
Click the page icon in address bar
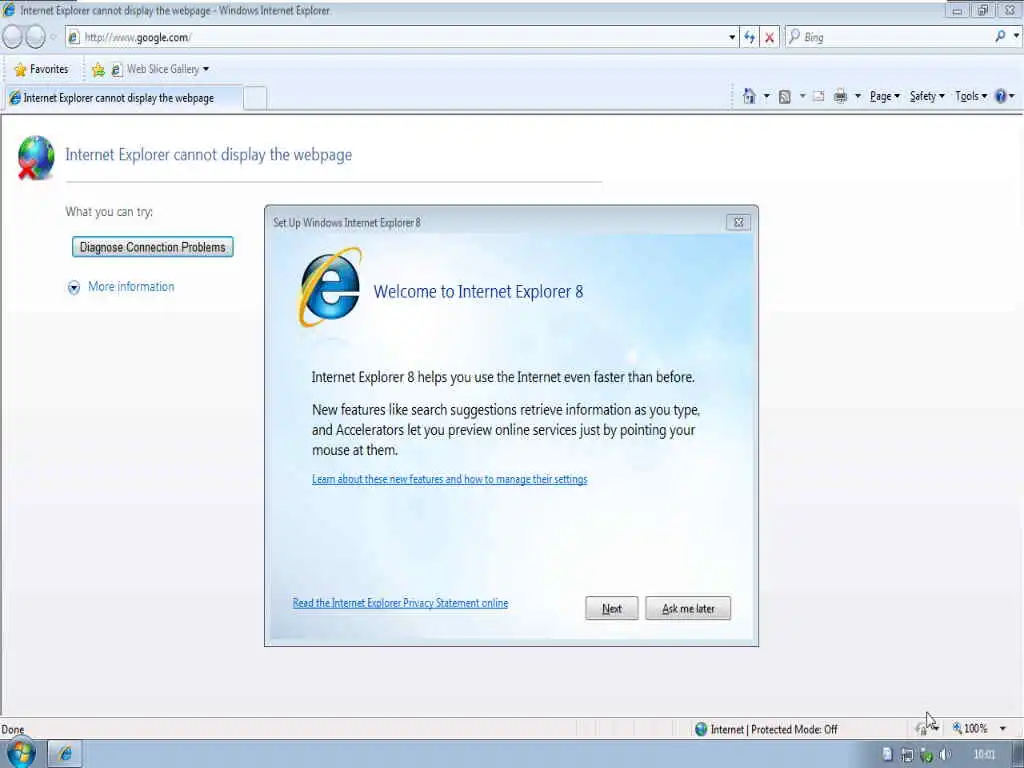(x=74, y=37)
